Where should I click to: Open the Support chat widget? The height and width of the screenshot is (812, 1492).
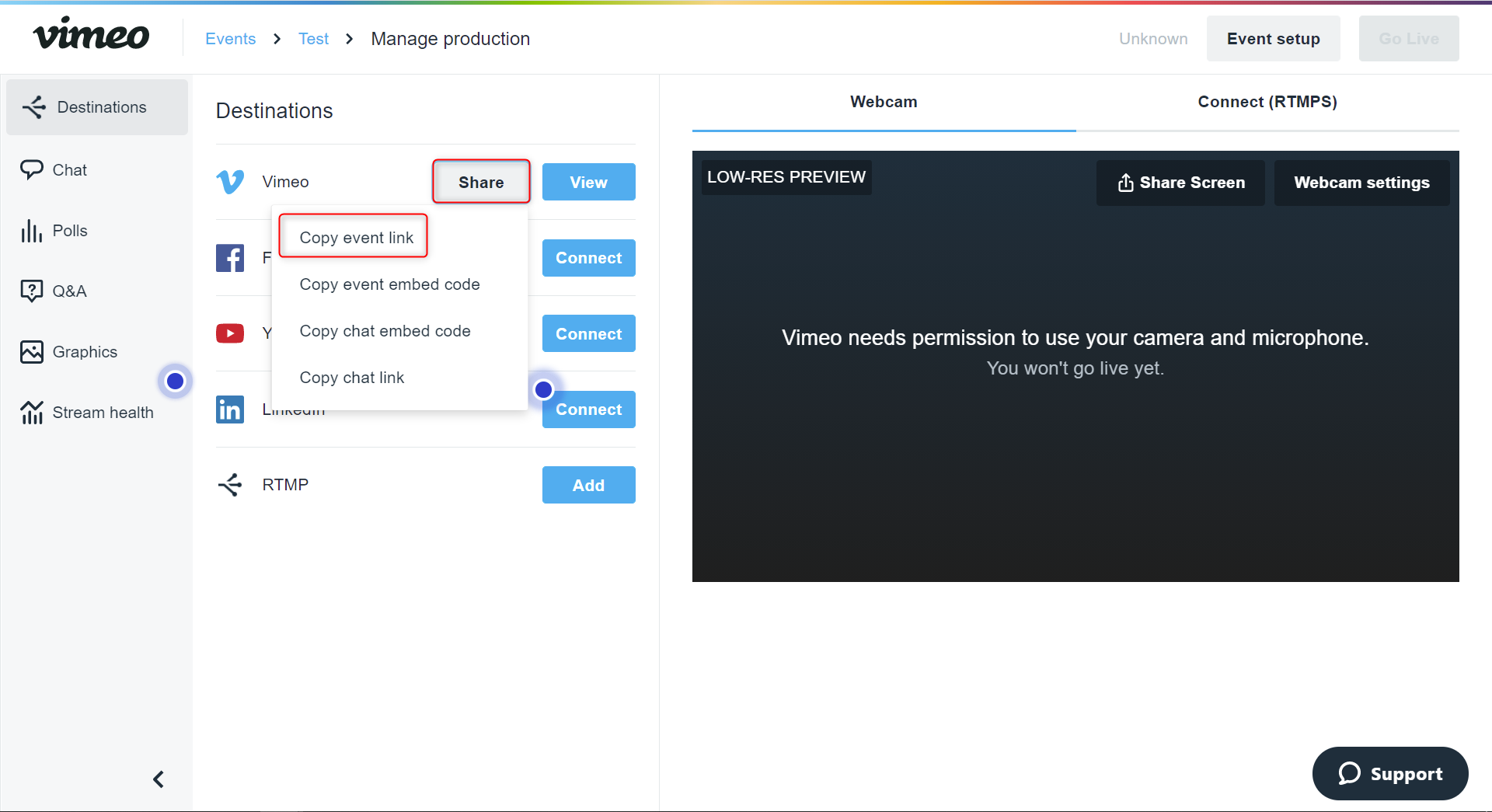[x=1389, y=773]
